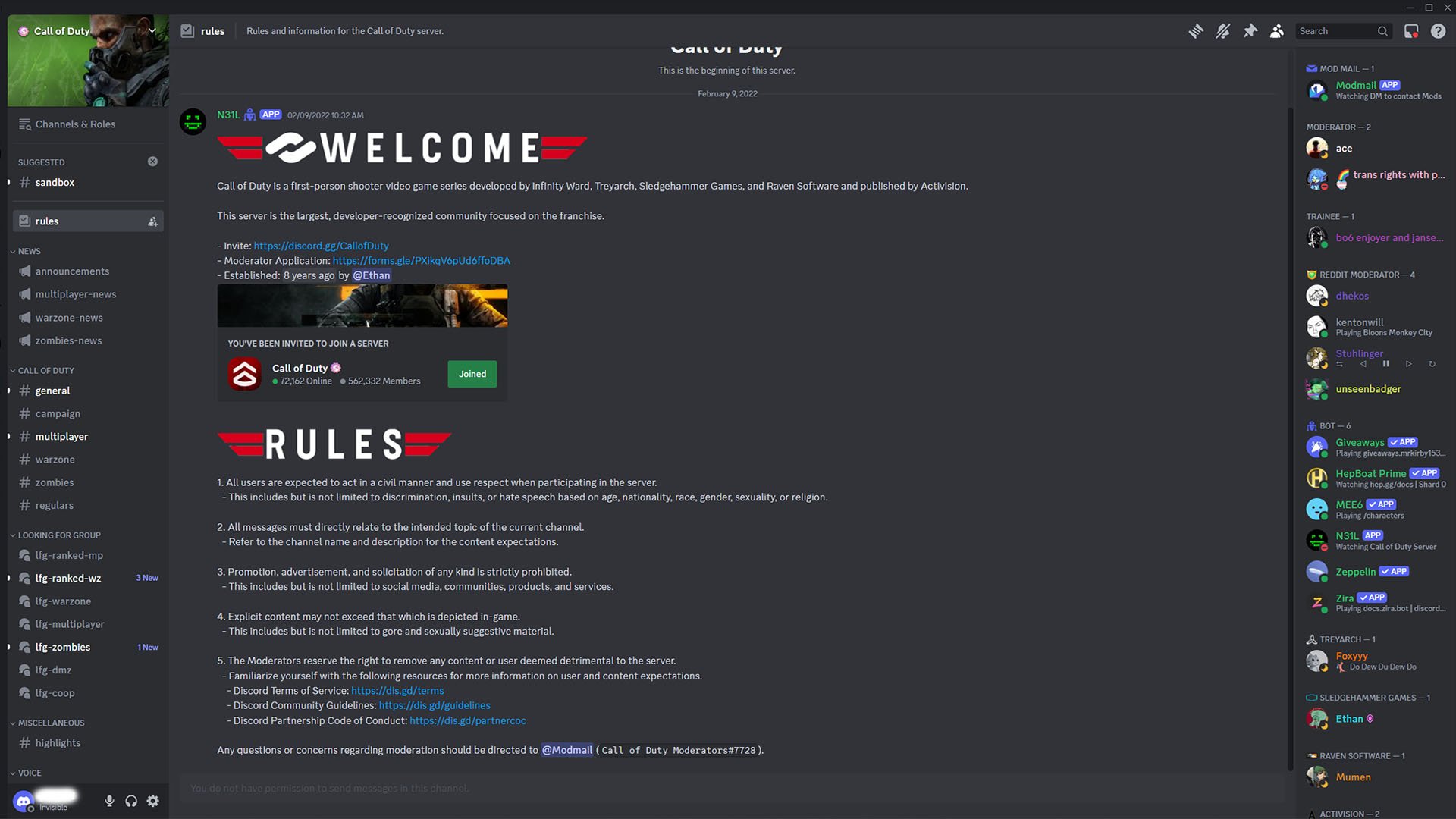This screenshot has height=819, width=1456.
Task: Click the Discord invite link for CallofDuty
Action: pyautogui.click(x=320, y=245)
